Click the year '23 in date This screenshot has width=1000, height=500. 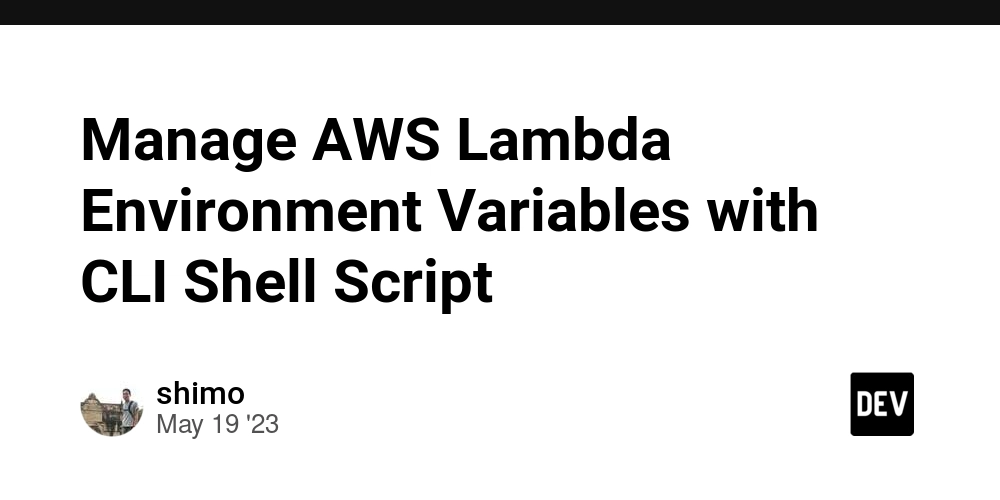point(263,424)
